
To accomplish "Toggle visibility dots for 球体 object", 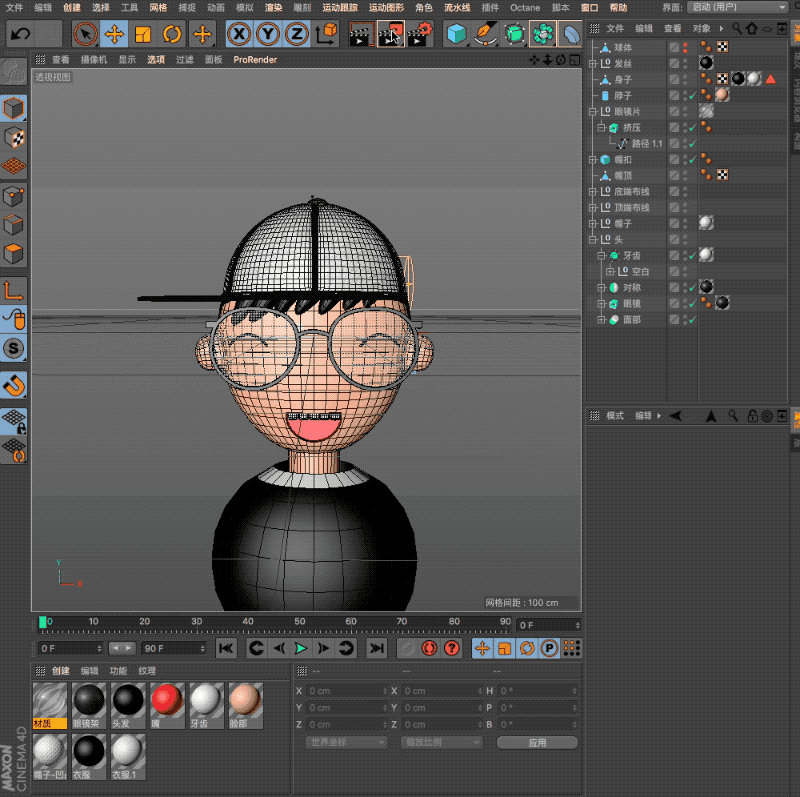I will click(685, 48).
